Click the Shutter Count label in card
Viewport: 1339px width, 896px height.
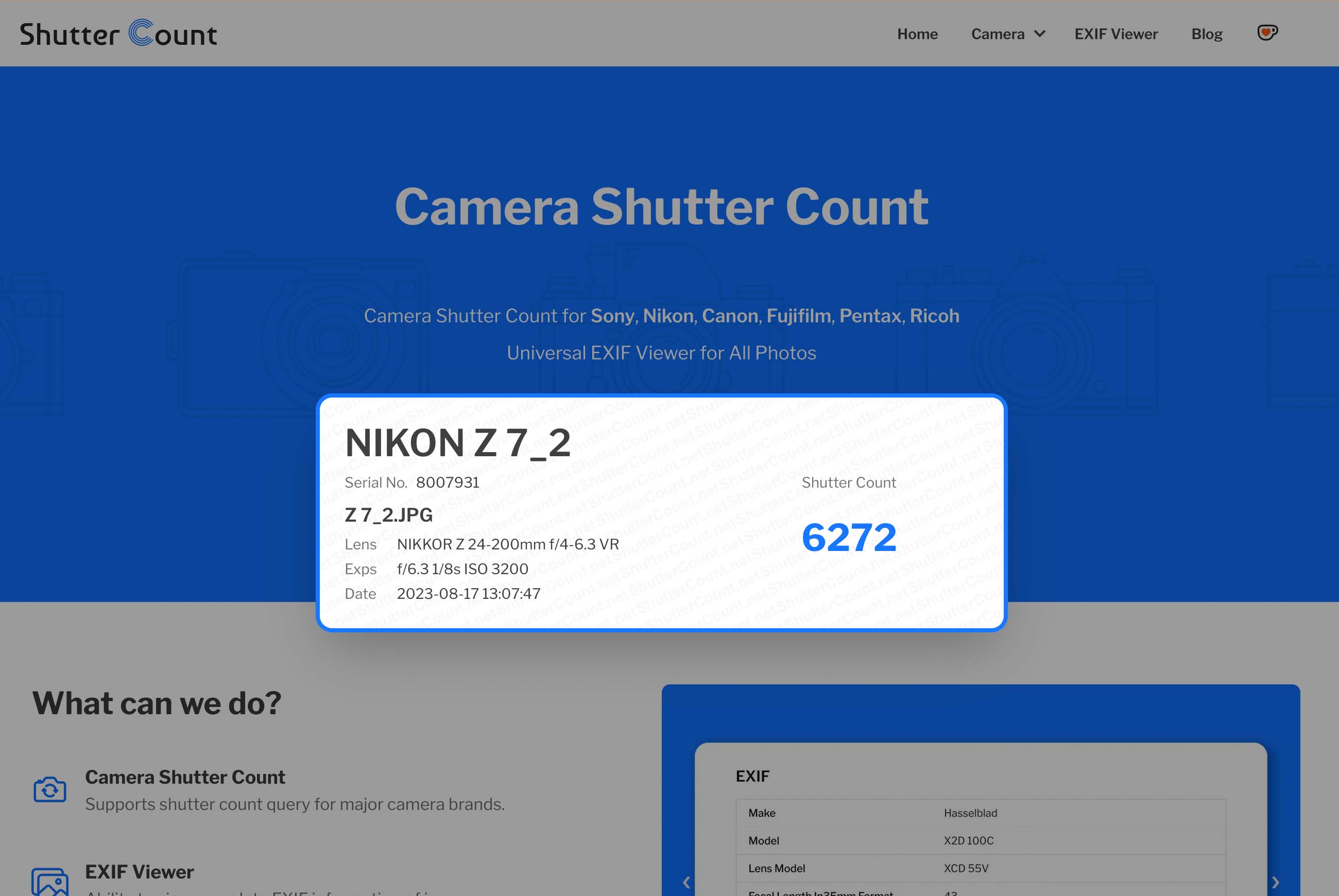click(x=849, y=483)
